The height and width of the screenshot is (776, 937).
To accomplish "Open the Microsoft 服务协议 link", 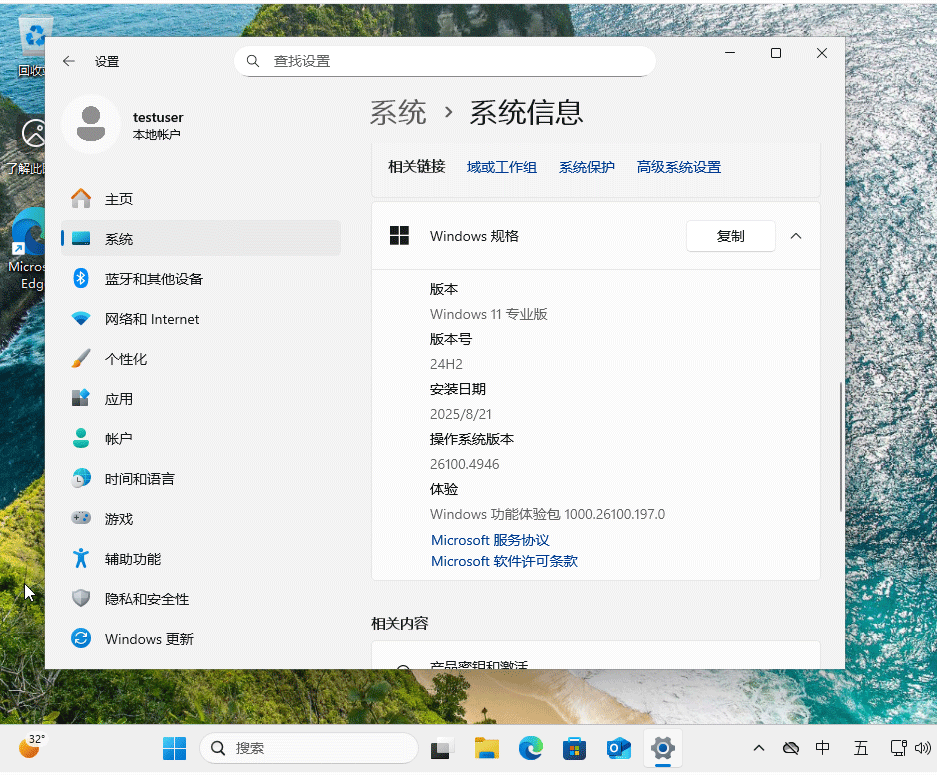I will click(x=490, y=540).
